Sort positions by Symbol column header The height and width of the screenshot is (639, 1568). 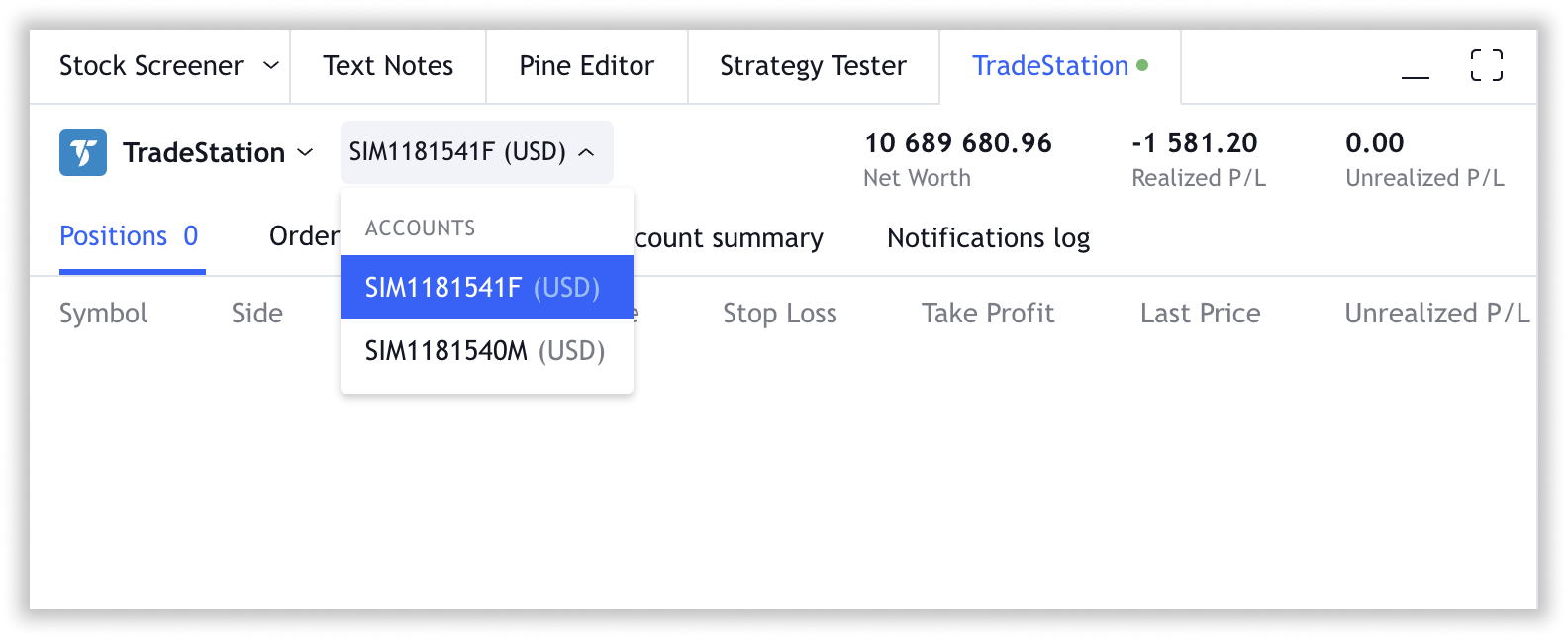[x=103, y=314]
